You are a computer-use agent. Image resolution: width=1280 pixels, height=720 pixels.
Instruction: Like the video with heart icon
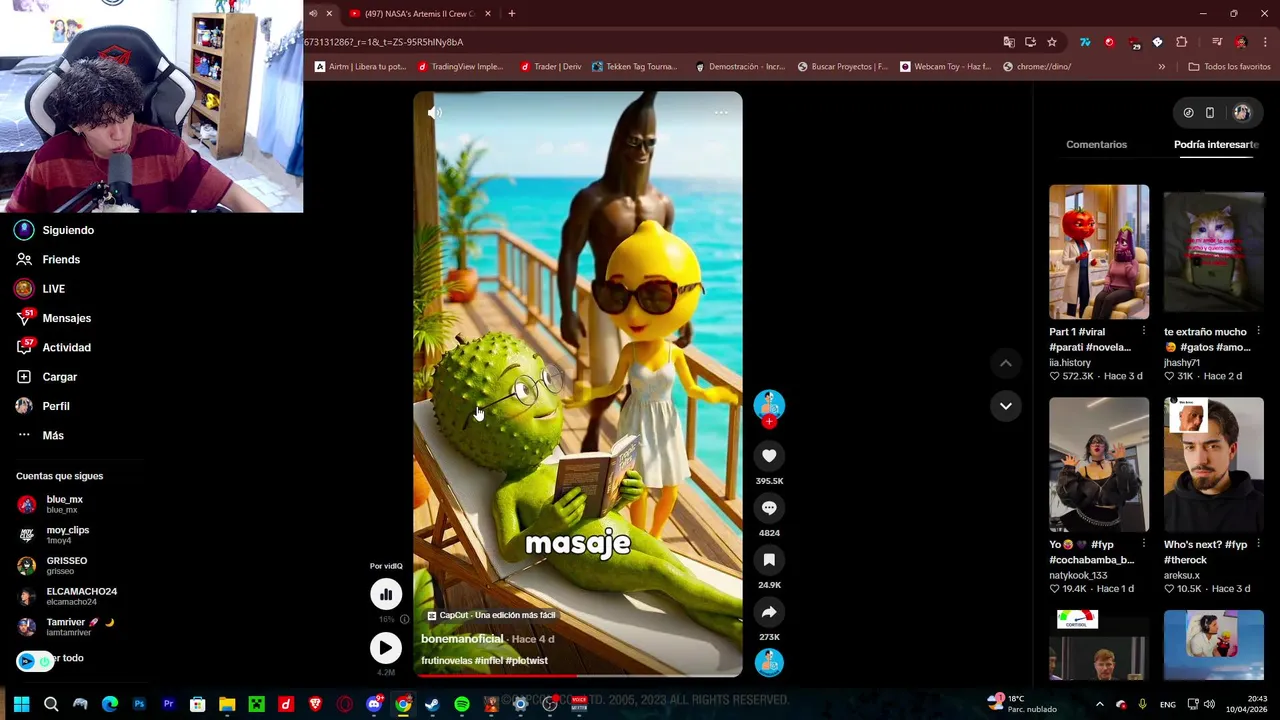769,456
